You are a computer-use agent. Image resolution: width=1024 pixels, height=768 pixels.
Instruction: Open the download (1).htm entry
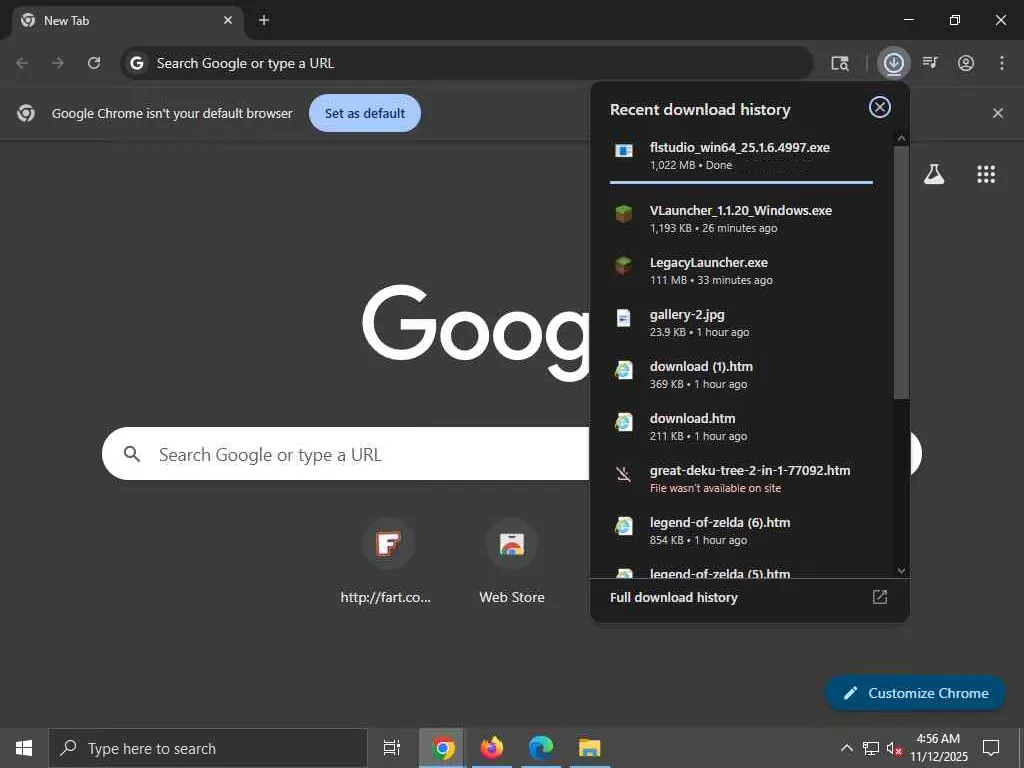(x=741, y=375)
